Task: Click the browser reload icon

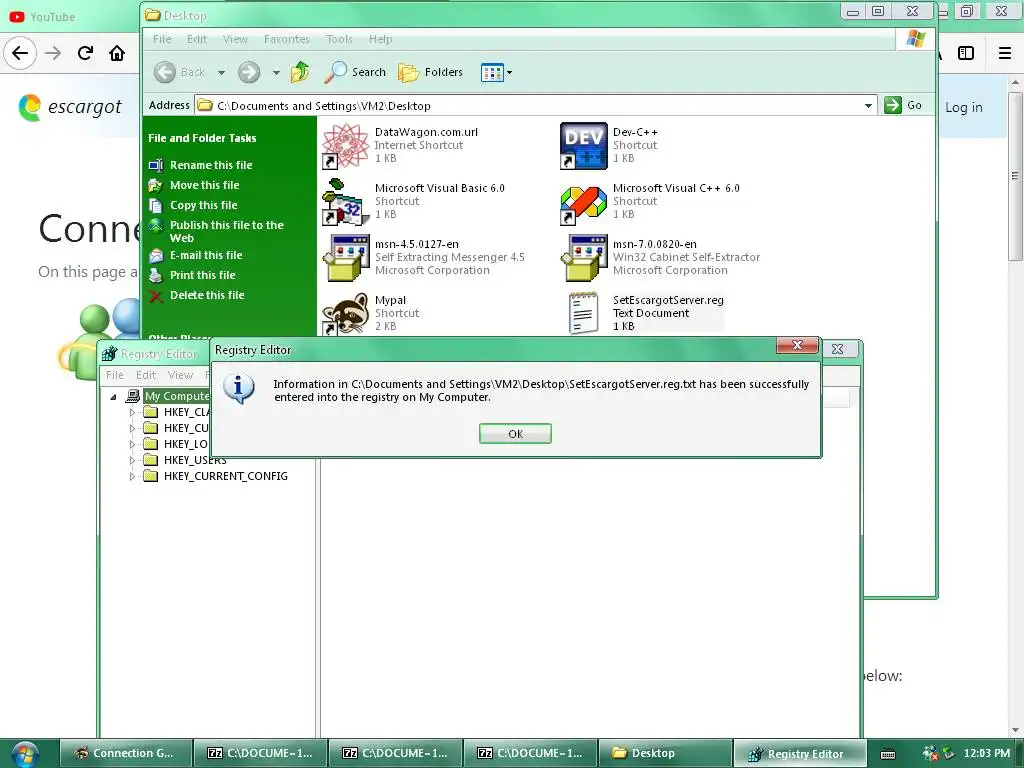Action: click(85, 53)
